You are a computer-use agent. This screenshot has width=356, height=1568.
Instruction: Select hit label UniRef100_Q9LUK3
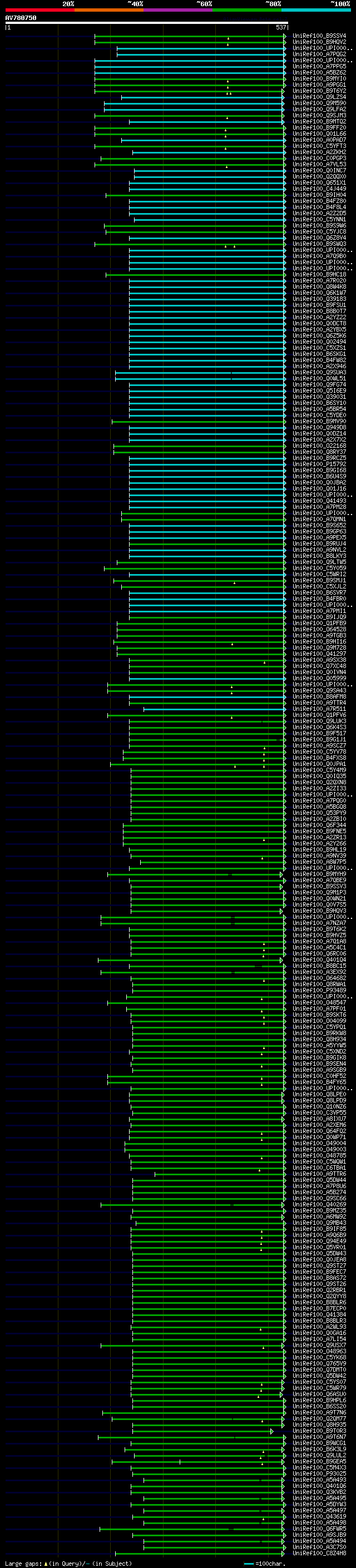pos(319,721)
